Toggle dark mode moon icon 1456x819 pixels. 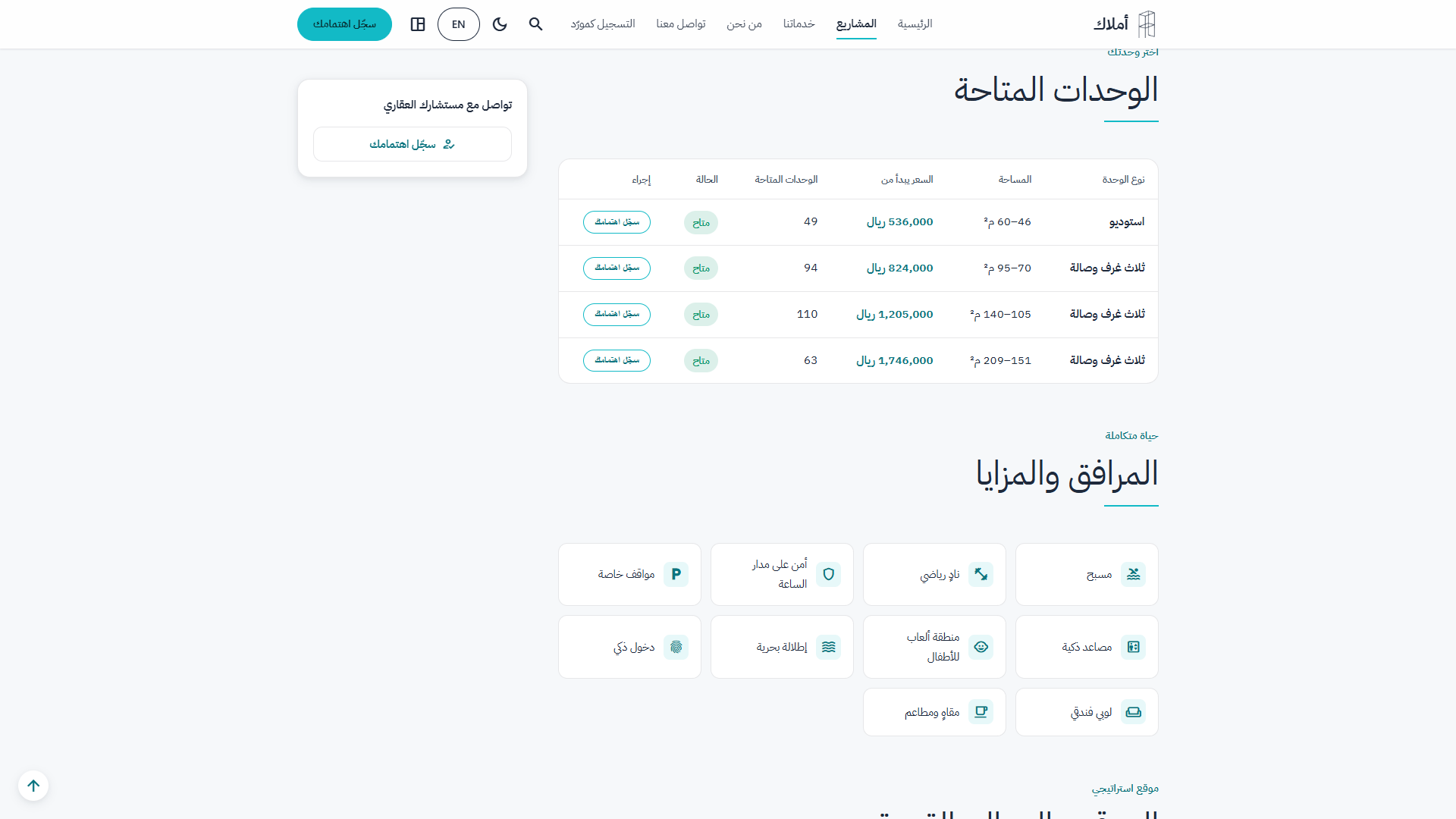[500, 24]
